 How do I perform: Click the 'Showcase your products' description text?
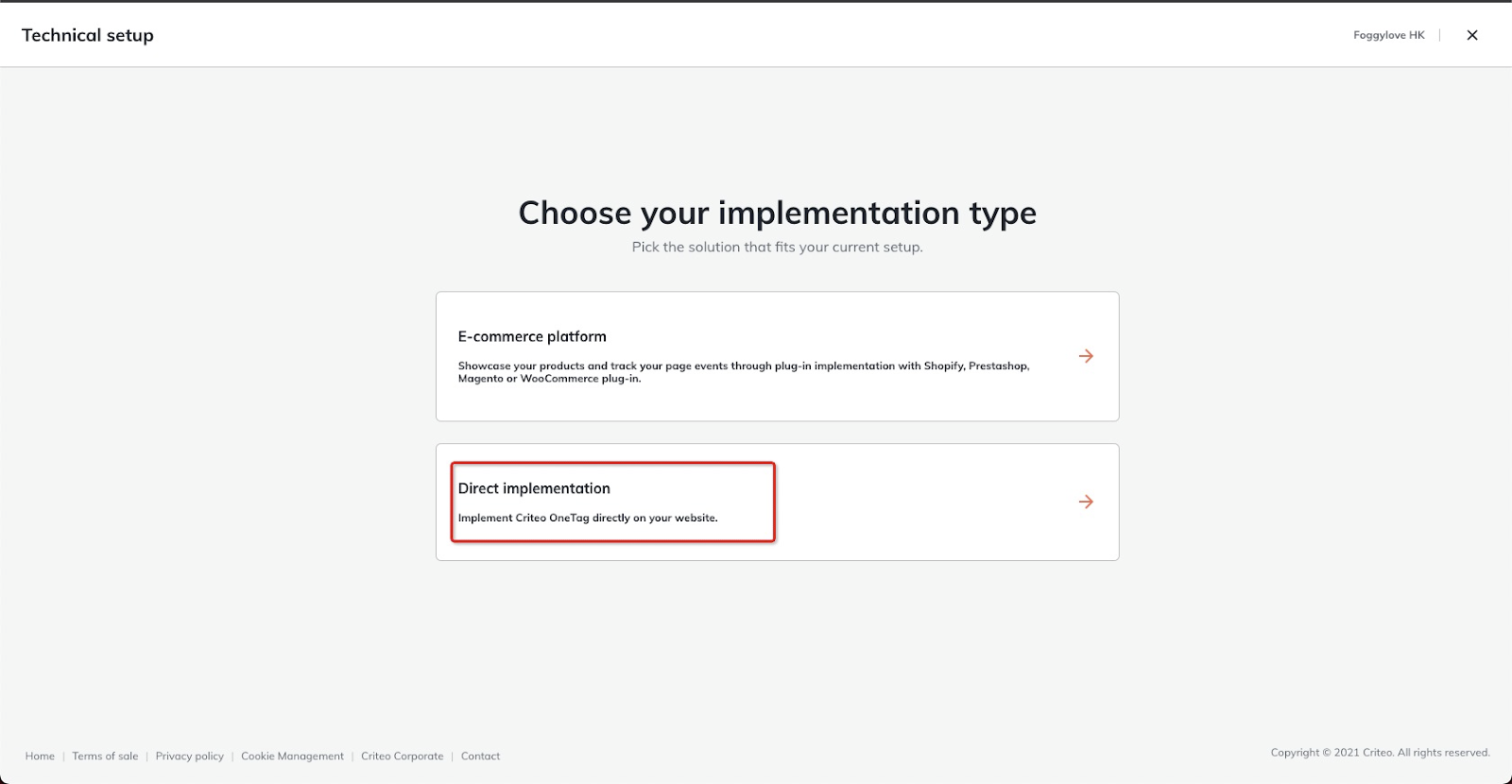744,372
